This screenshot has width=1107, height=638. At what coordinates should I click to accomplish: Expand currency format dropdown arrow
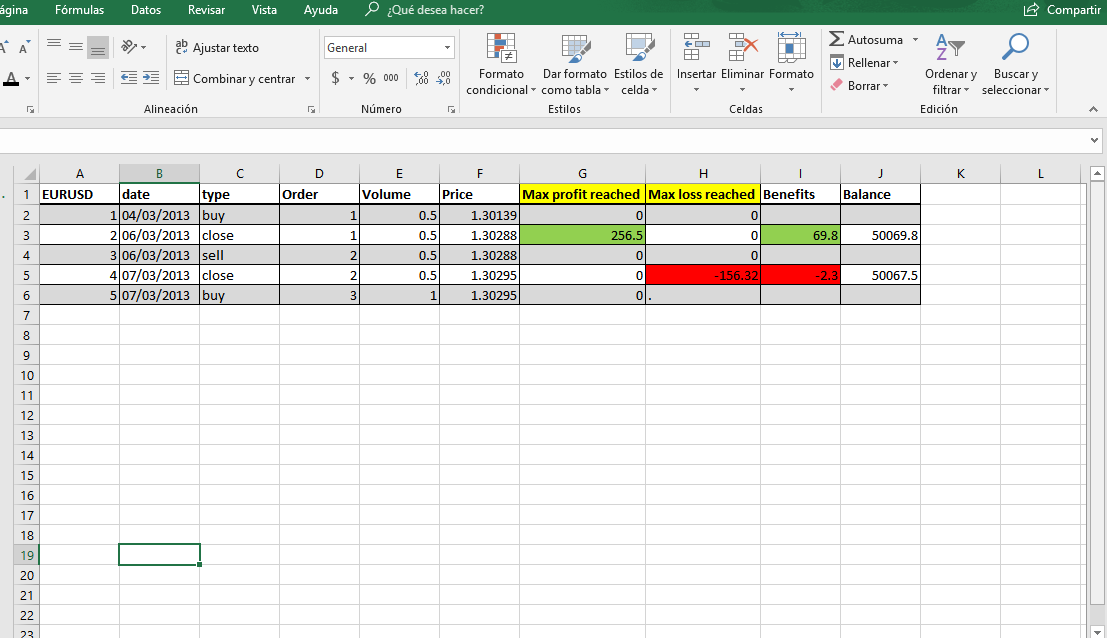pyautogui.click(x=351, y=78)
